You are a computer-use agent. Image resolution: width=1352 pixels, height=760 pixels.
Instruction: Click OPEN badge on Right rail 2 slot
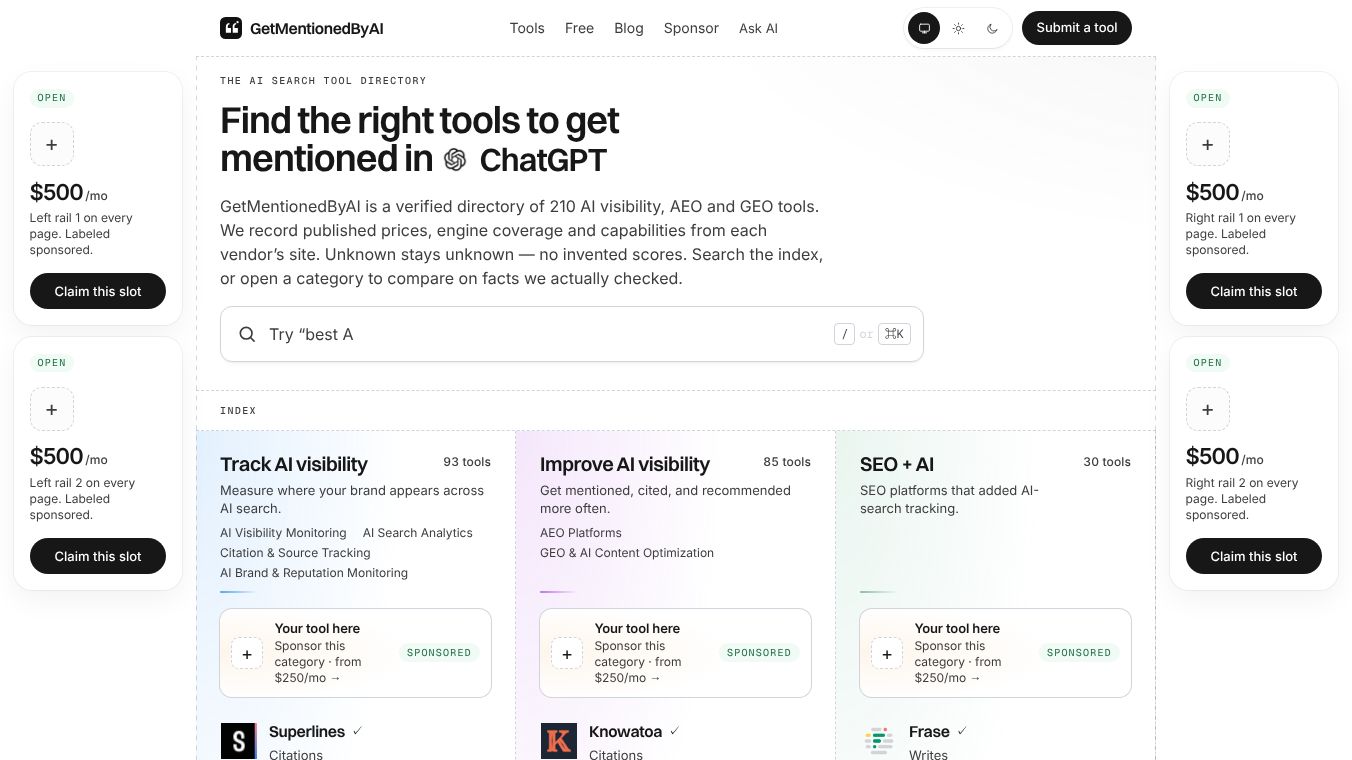pos(1208,363)
